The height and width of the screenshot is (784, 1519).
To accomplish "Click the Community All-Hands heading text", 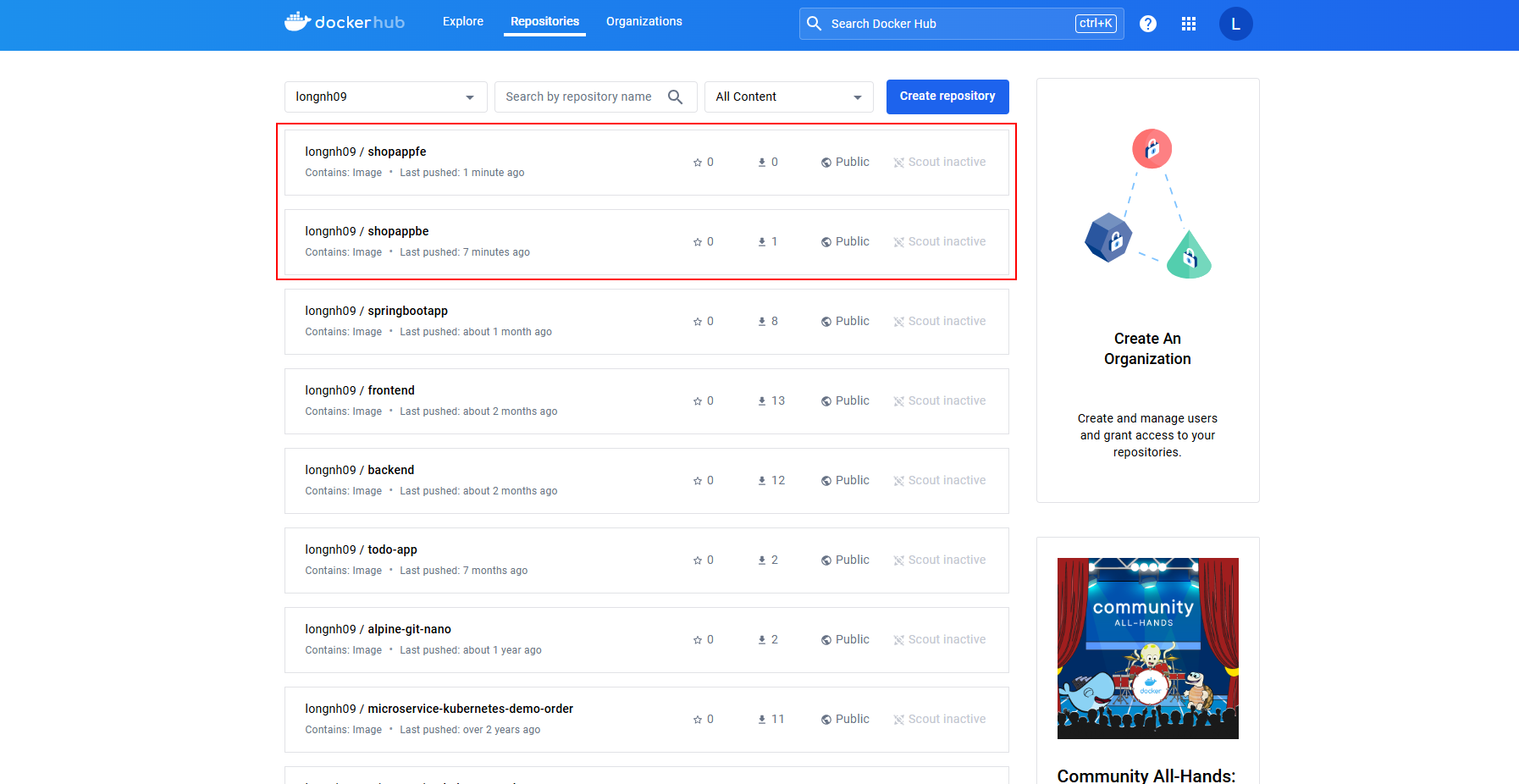I will pyautogui.click(x=1146, y=775).
